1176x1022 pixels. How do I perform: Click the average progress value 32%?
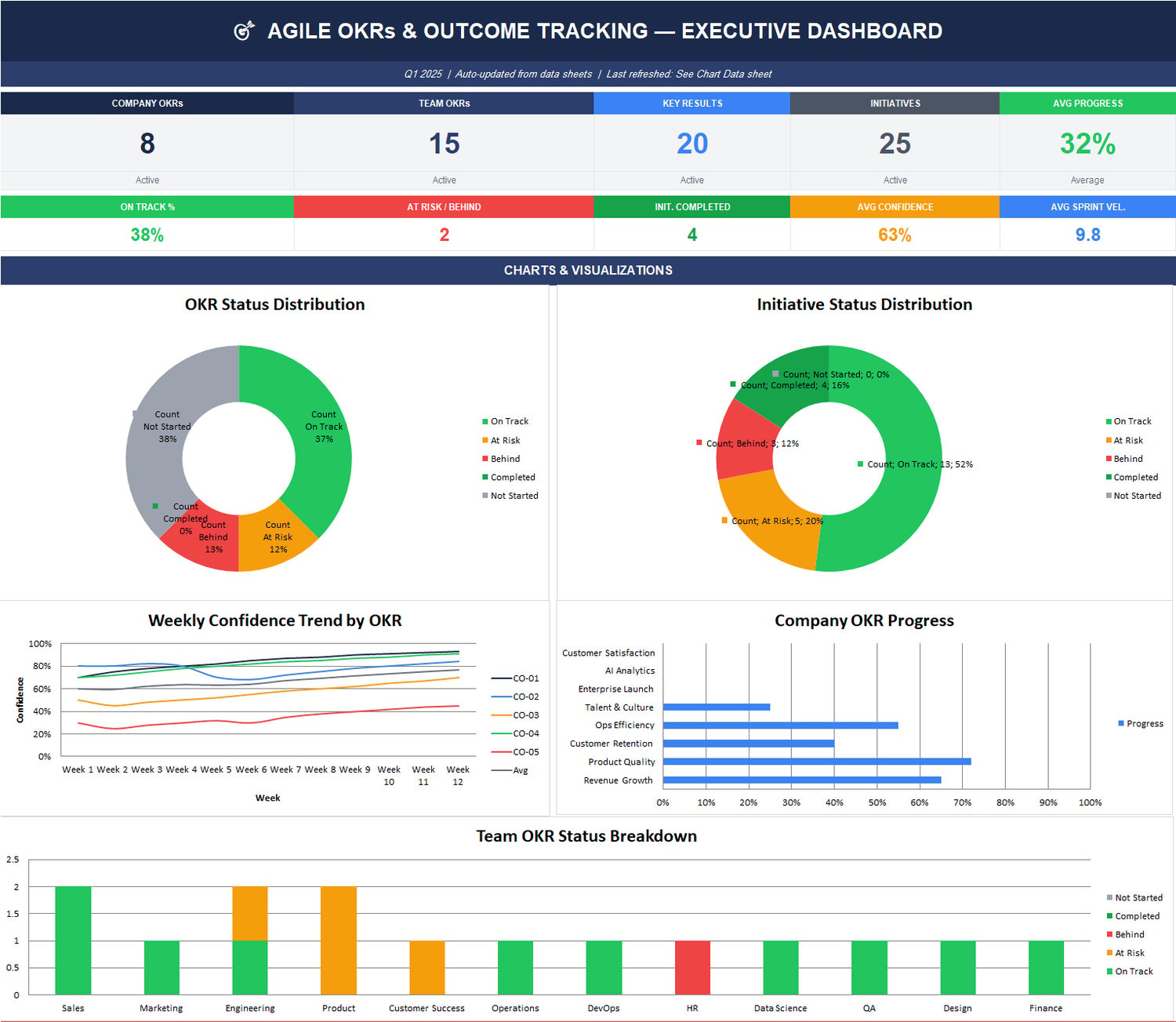(x=1087, y=144)
